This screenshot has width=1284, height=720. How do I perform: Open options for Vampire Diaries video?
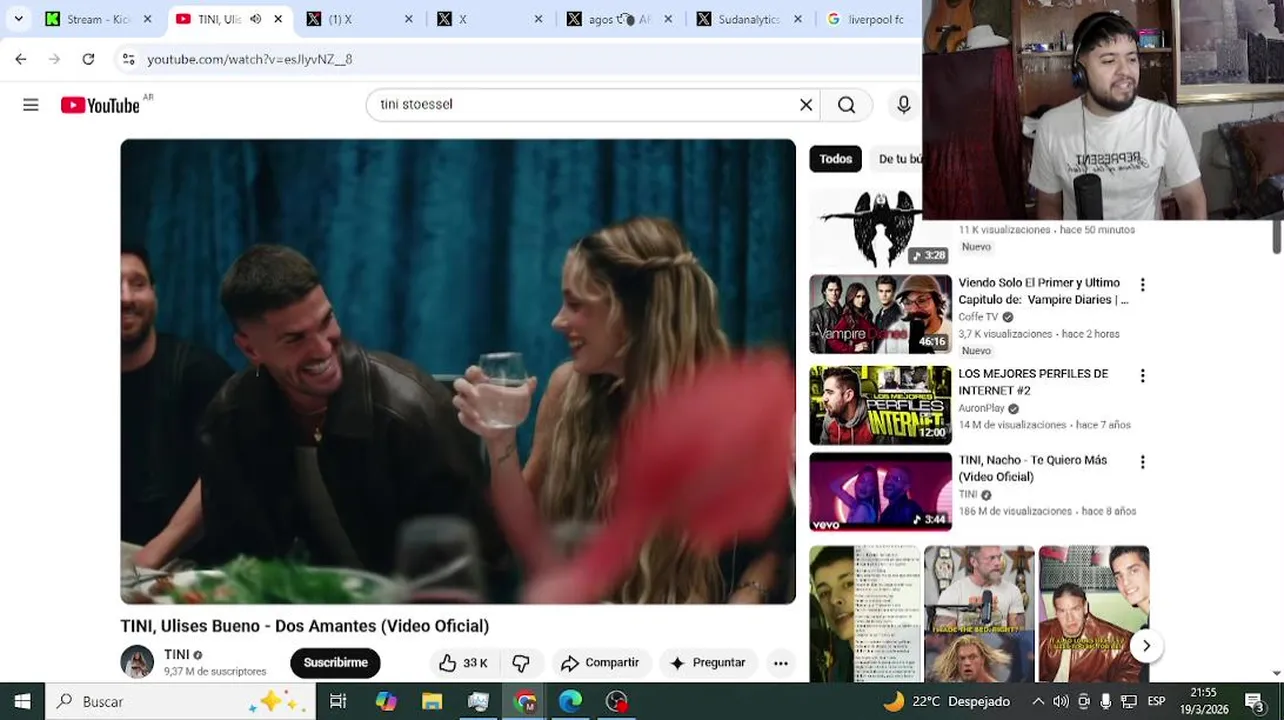pyautogui.click(x=1142, y=285)
